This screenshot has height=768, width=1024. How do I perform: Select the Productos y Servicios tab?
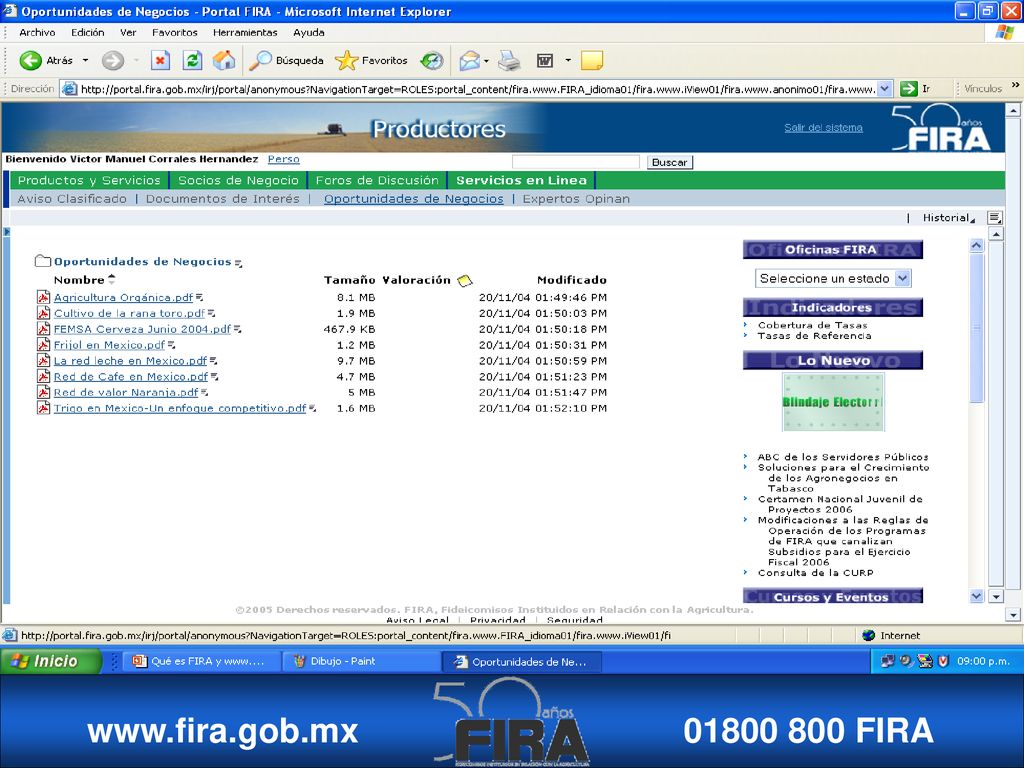tap(89, 180)
